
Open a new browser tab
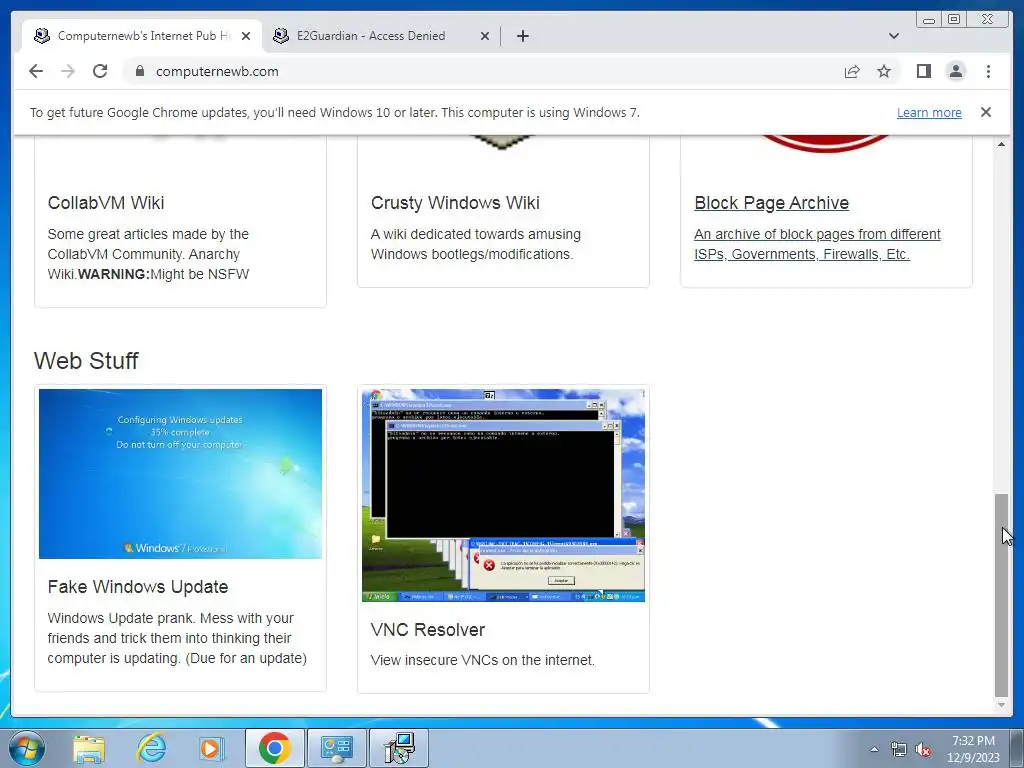coord(522,36)
